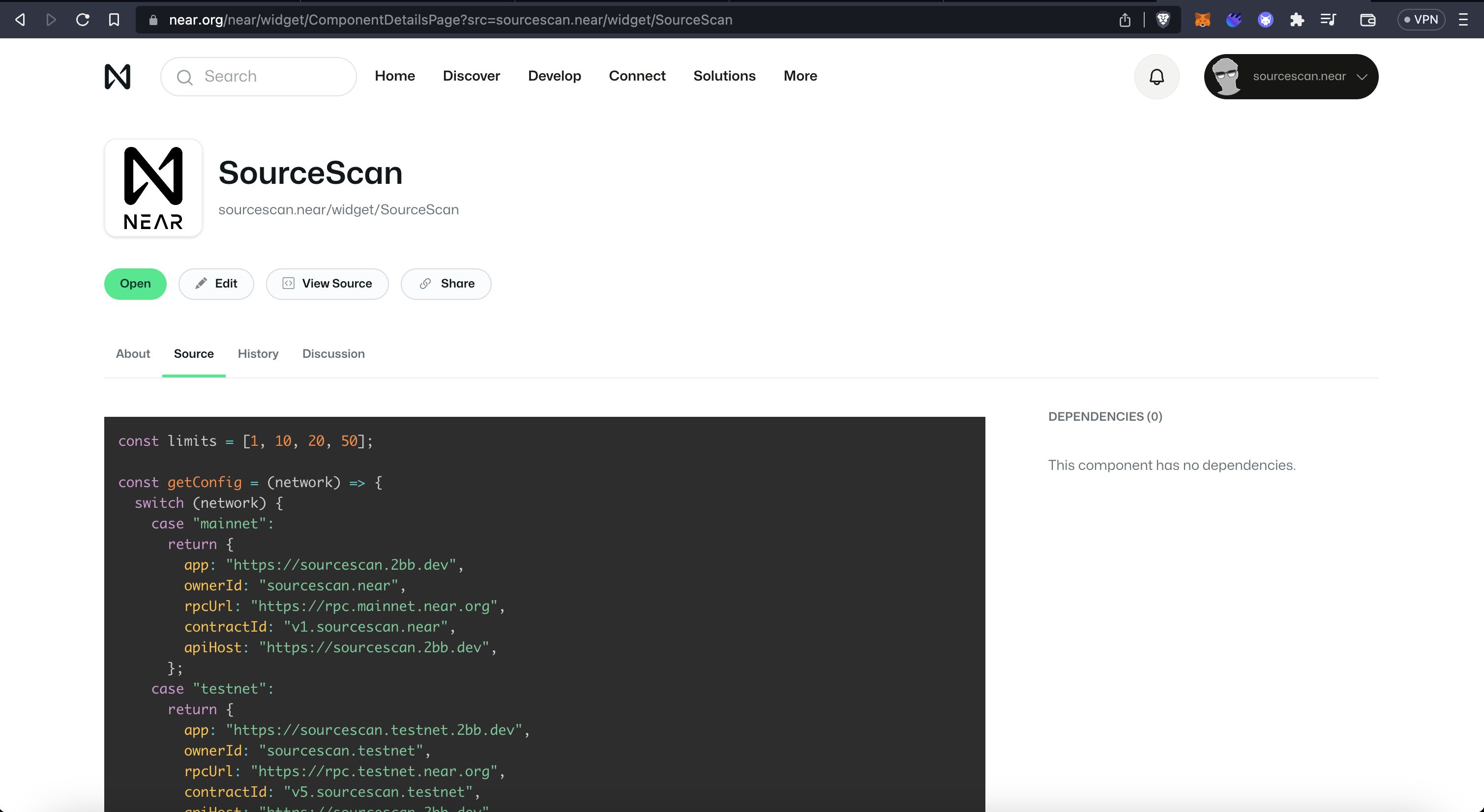Open the Solutions nav menu
Viewport: 1484px width, 812px height.
click(x=724, y=76)
